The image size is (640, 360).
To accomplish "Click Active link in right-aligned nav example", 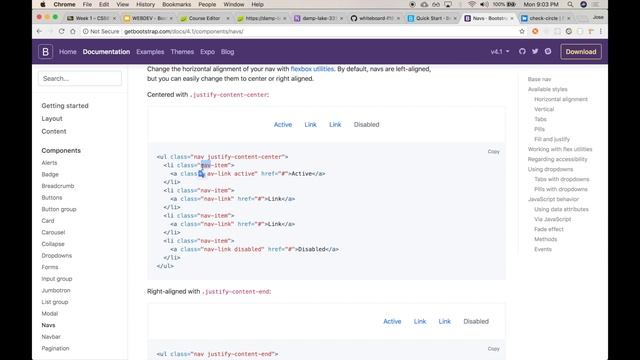I will pyautogui.click(x=392, y=321).
